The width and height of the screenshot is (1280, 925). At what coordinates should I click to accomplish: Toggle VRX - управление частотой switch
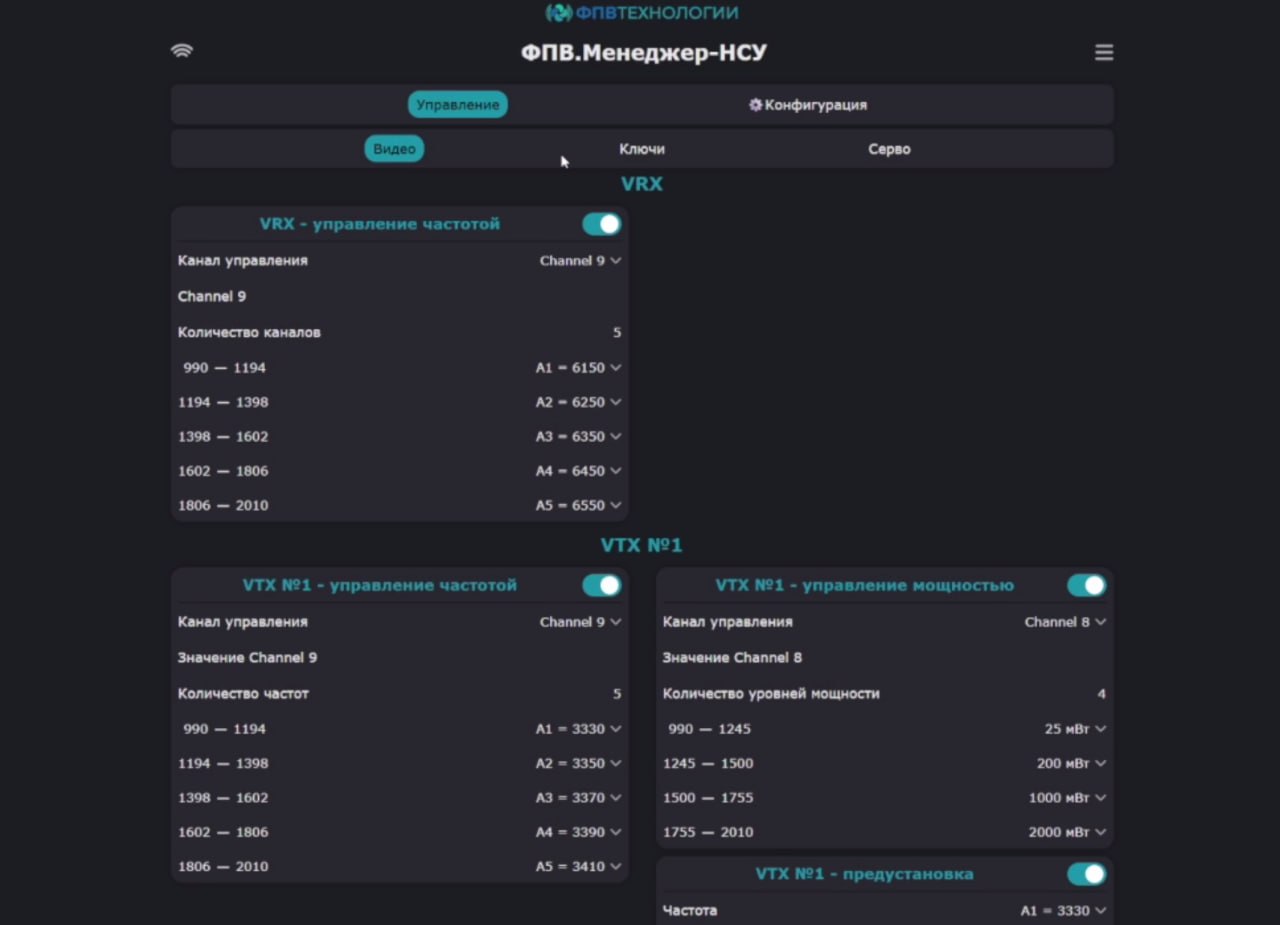[x=602, y=224]
